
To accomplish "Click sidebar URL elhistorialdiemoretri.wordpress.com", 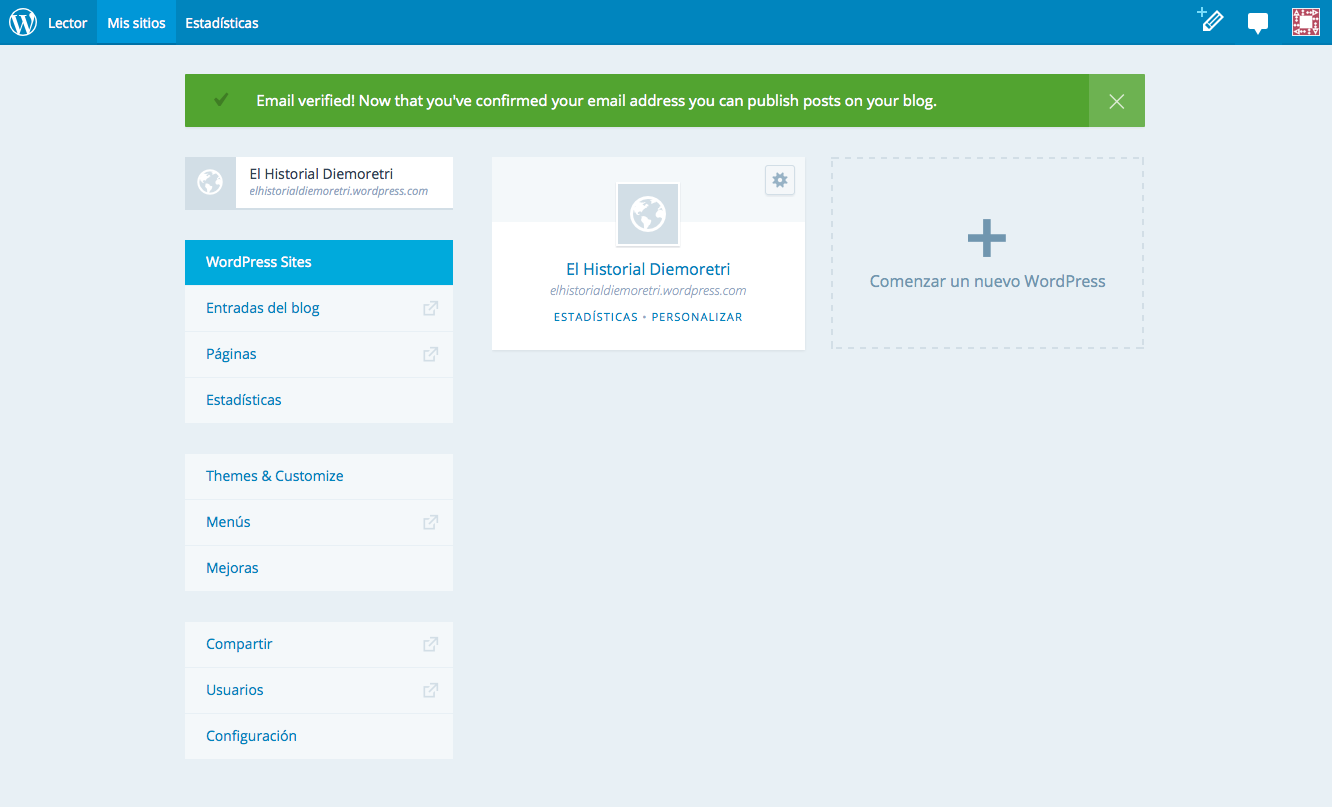I will point(339,191).
